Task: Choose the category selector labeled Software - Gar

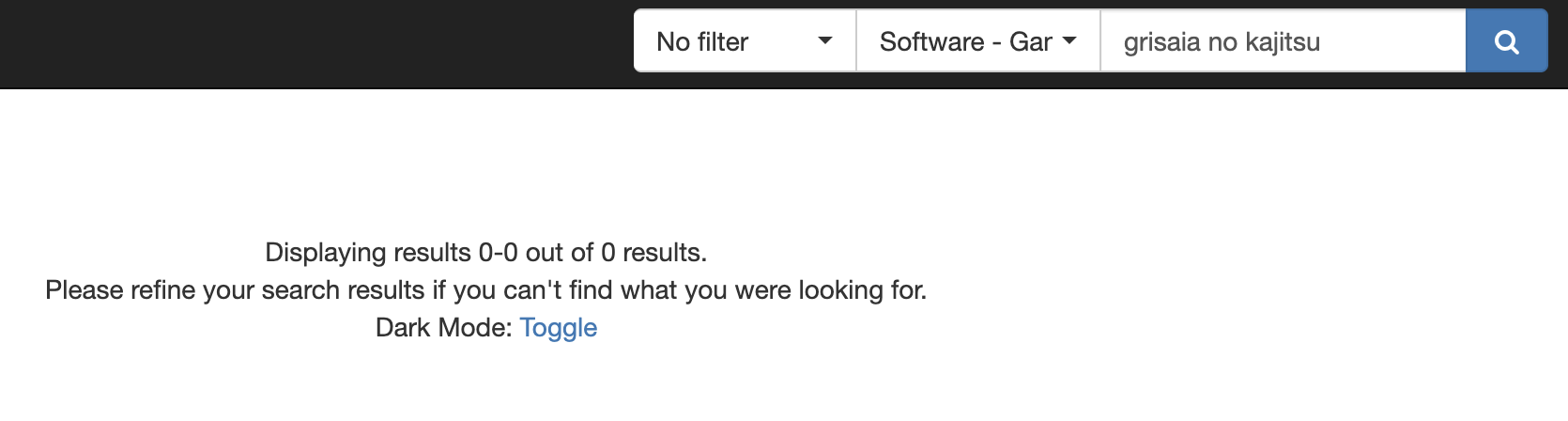Action: 978,41
